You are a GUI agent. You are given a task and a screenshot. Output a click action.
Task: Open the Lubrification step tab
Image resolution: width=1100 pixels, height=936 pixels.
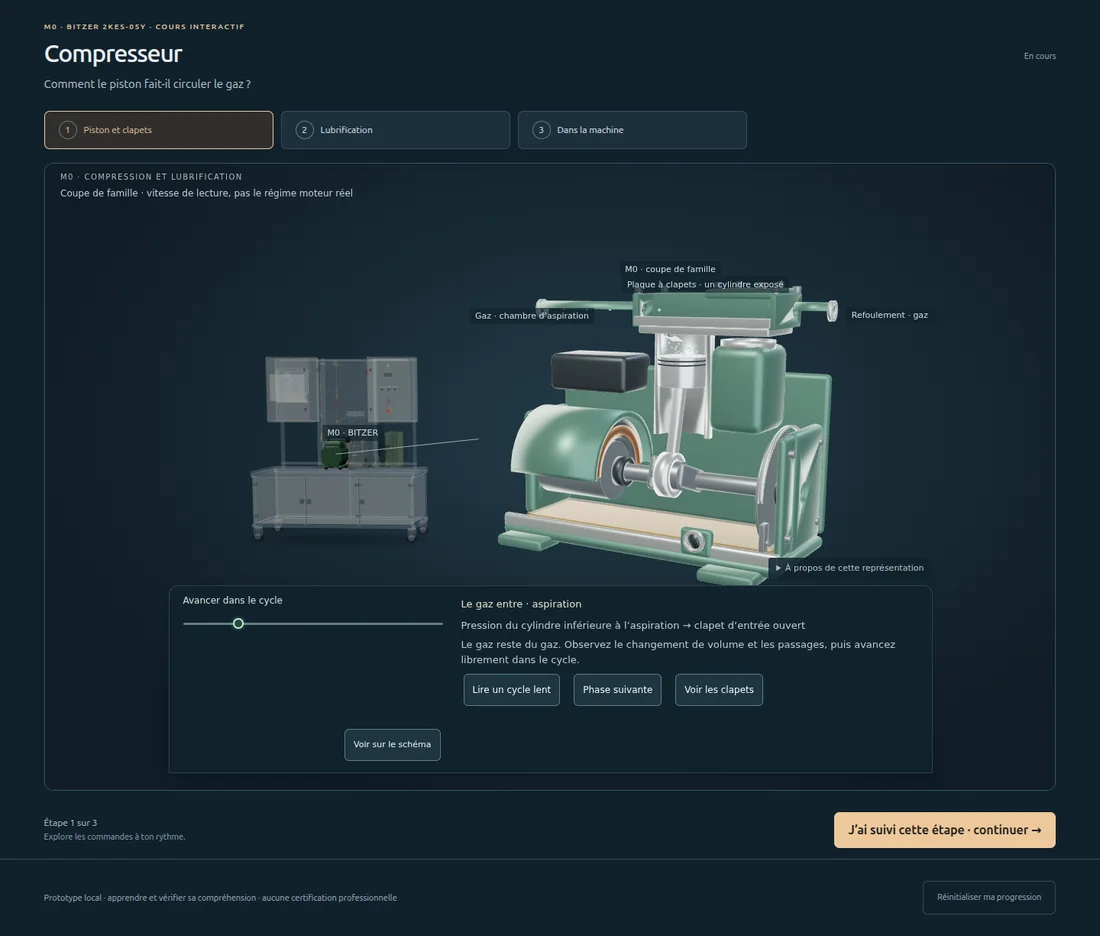395,130
